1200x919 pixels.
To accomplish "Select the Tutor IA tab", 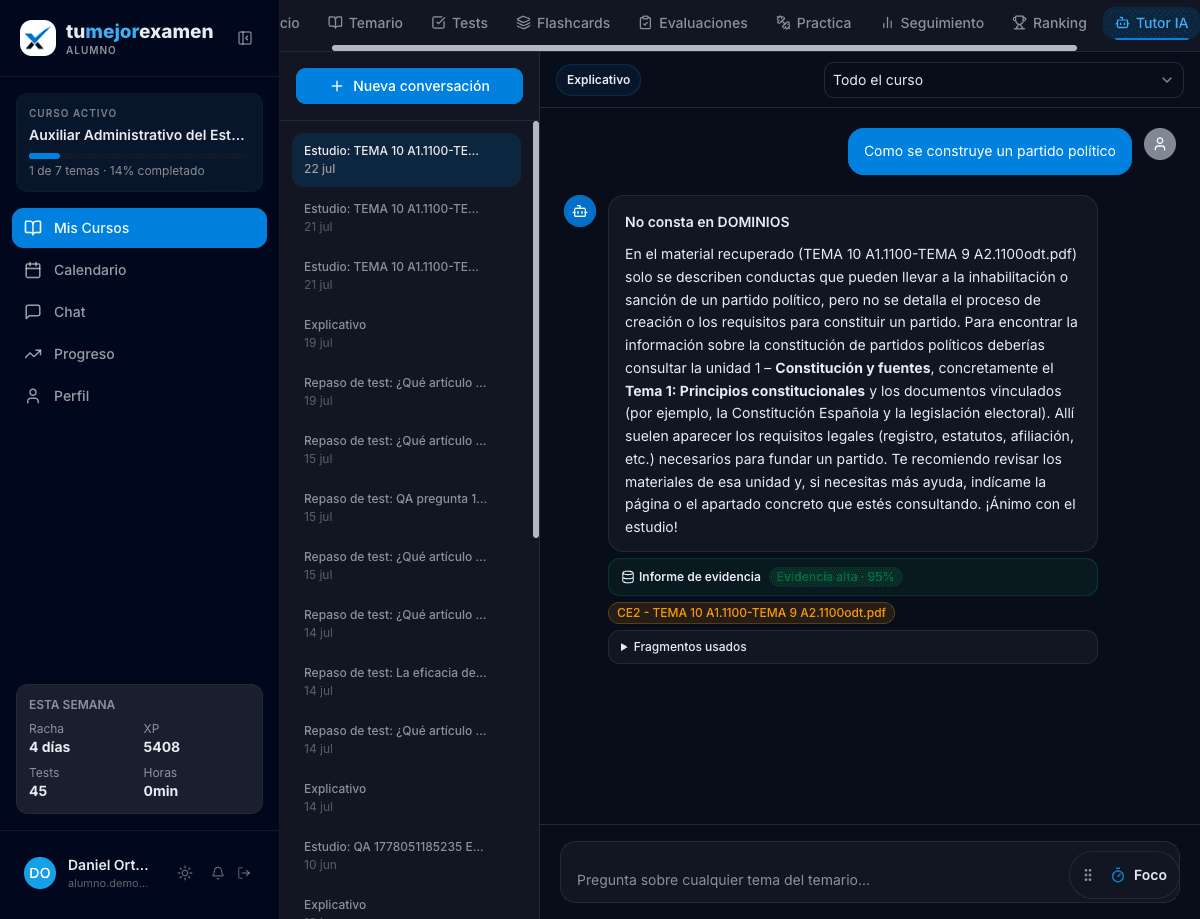I will 1151,23.
